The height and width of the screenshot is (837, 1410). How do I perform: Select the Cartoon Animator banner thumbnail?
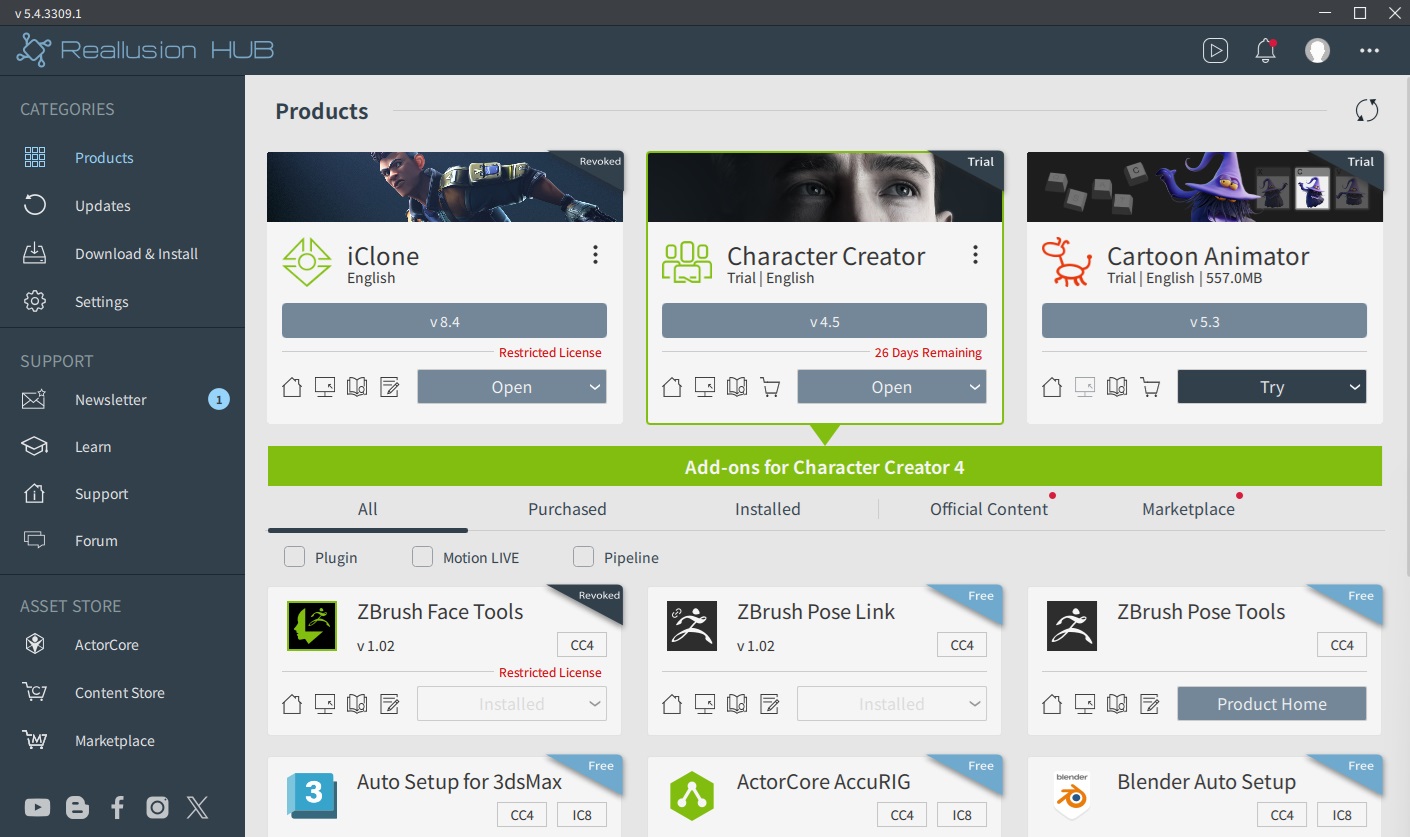pos(1205,187)
